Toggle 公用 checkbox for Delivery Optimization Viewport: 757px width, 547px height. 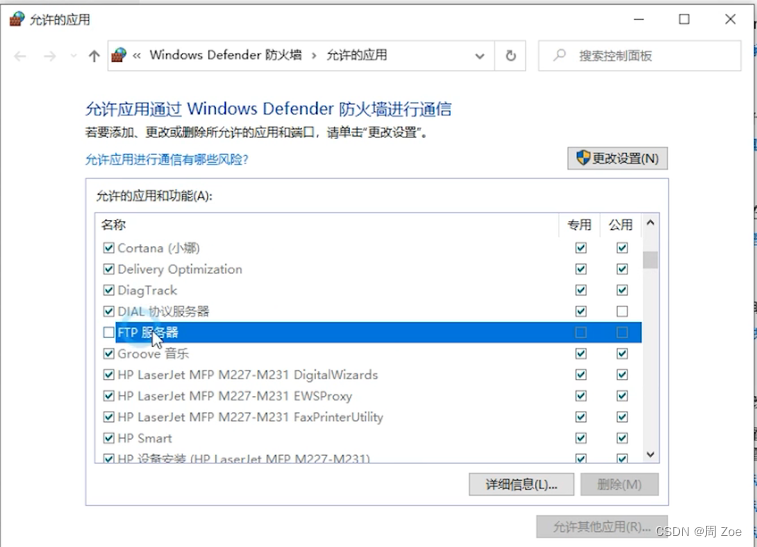tap(622, 269)
